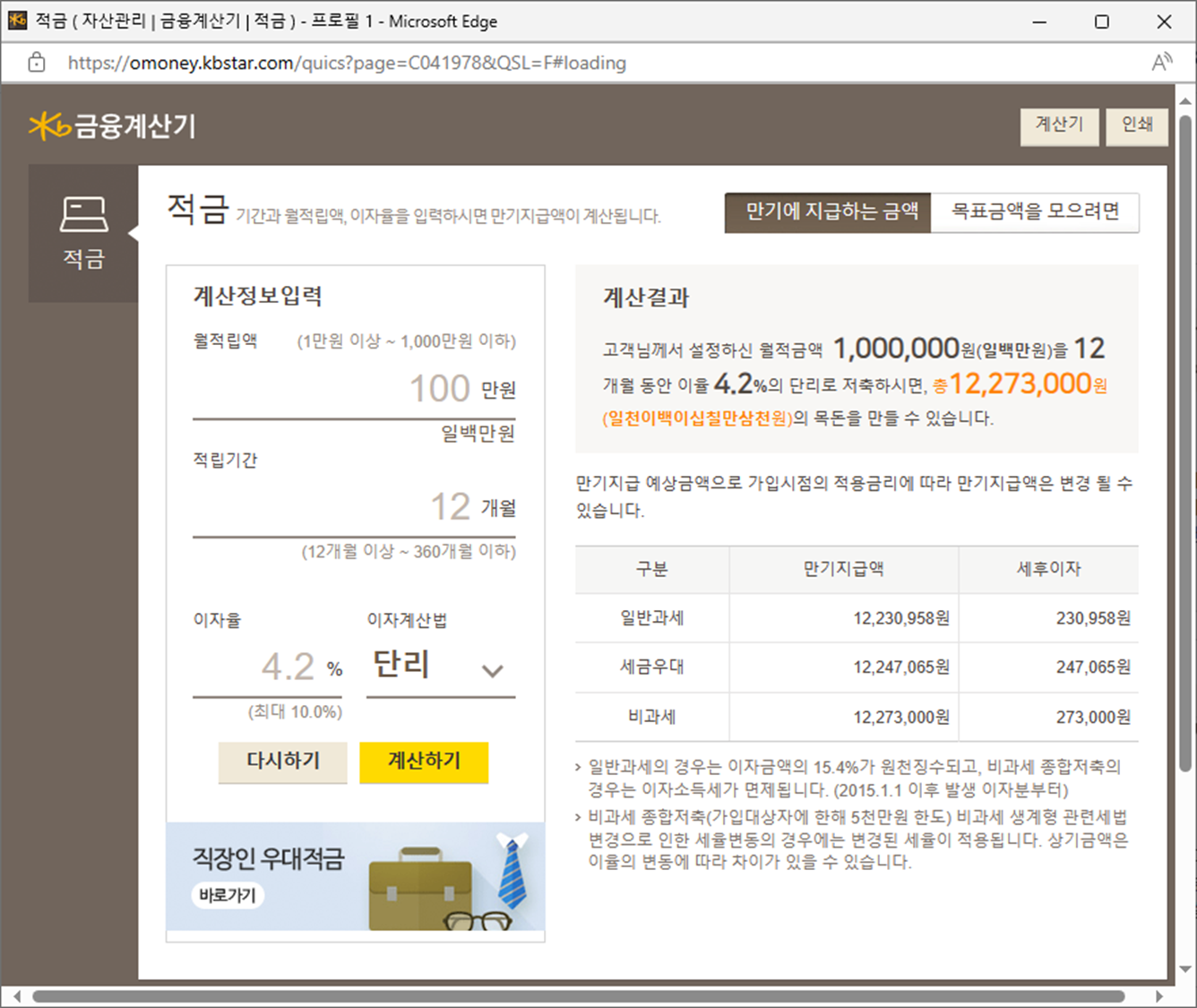The image size is (1197, 1008).
Task: Expand the interest calculation method chevron
Action: pyautogui.click(x=492, y=671)
